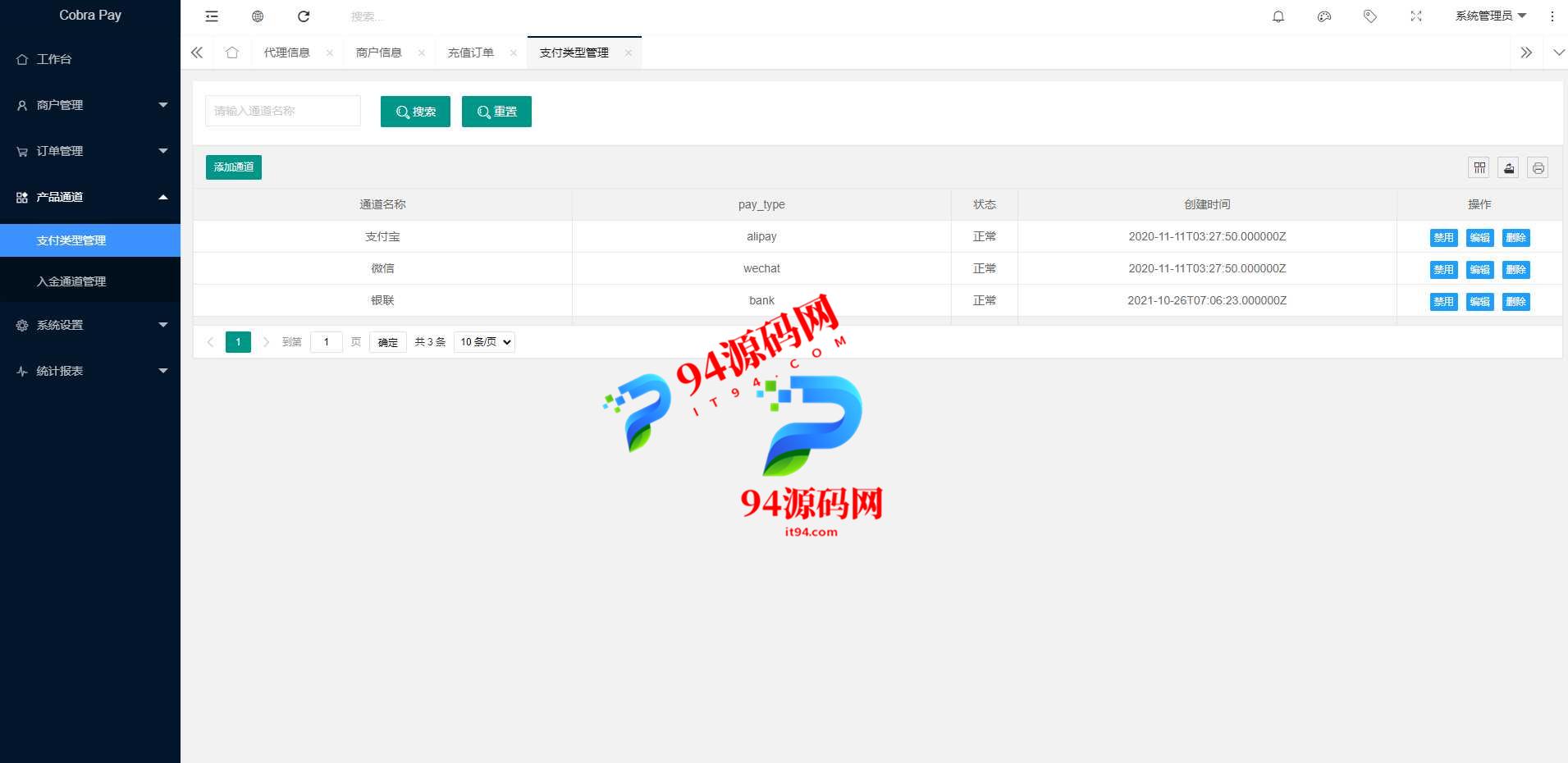Click the 请输入通道名称 input field
The image size is (1568, 763).
click(x=283, y=111)
